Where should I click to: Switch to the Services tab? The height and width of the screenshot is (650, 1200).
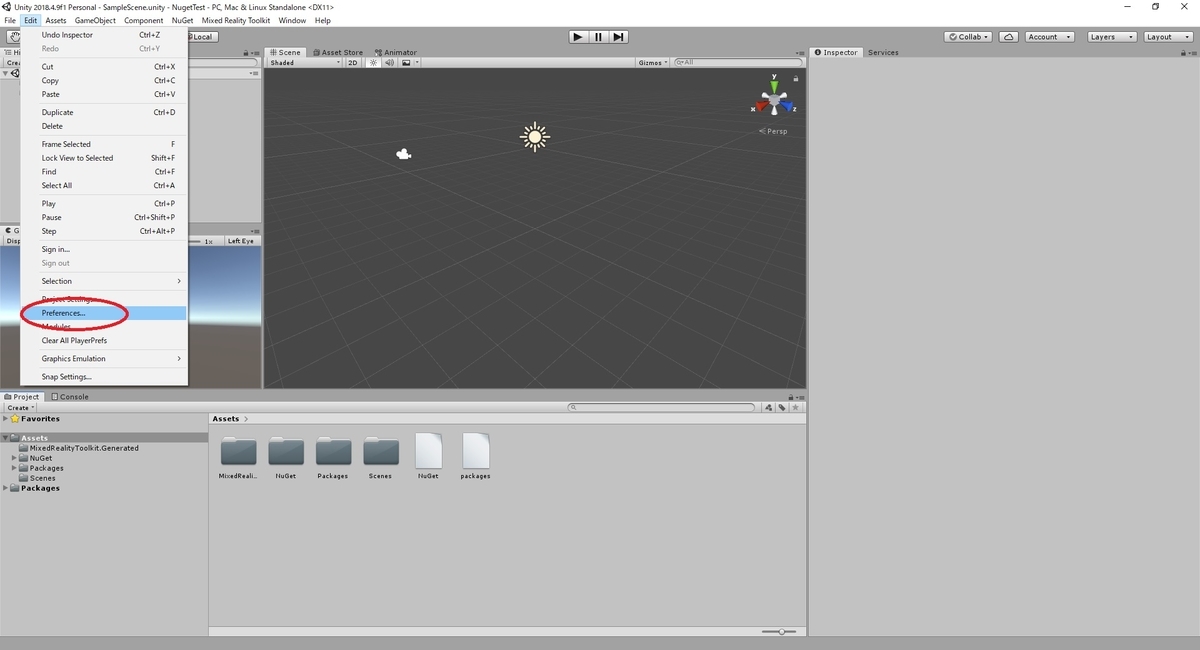click(883, 52)
